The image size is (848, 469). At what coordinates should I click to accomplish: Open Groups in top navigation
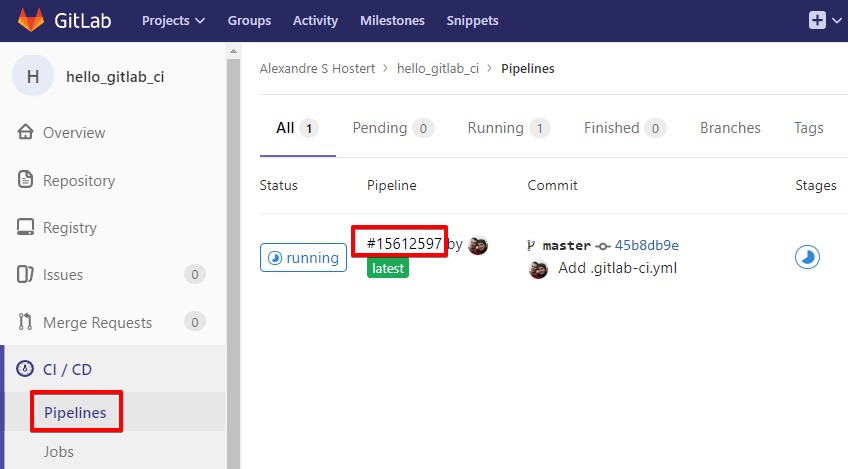pos(249,20)
